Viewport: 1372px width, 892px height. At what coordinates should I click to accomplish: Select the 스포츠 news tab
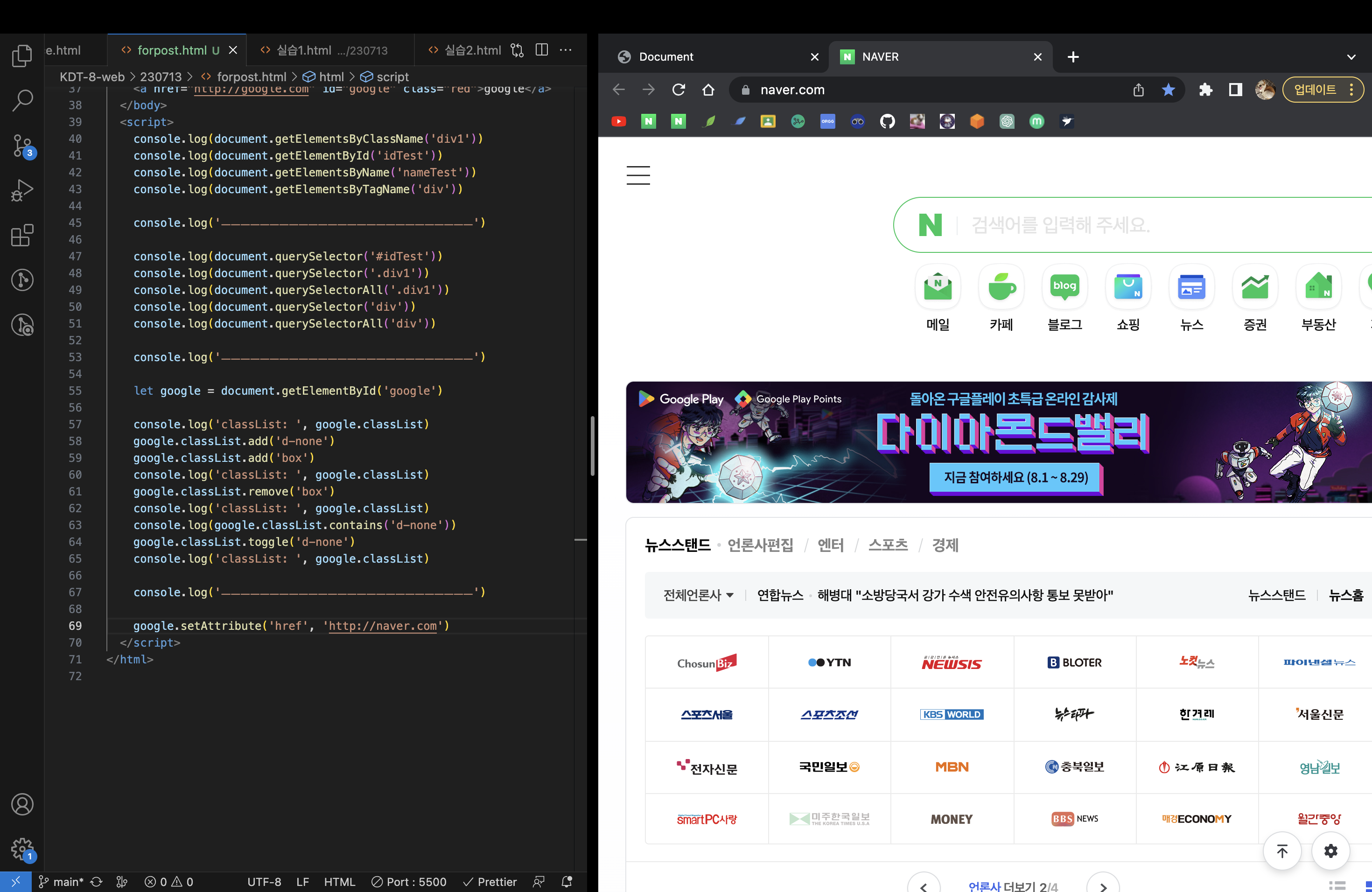pyautogui.click(x=888, y=544)
